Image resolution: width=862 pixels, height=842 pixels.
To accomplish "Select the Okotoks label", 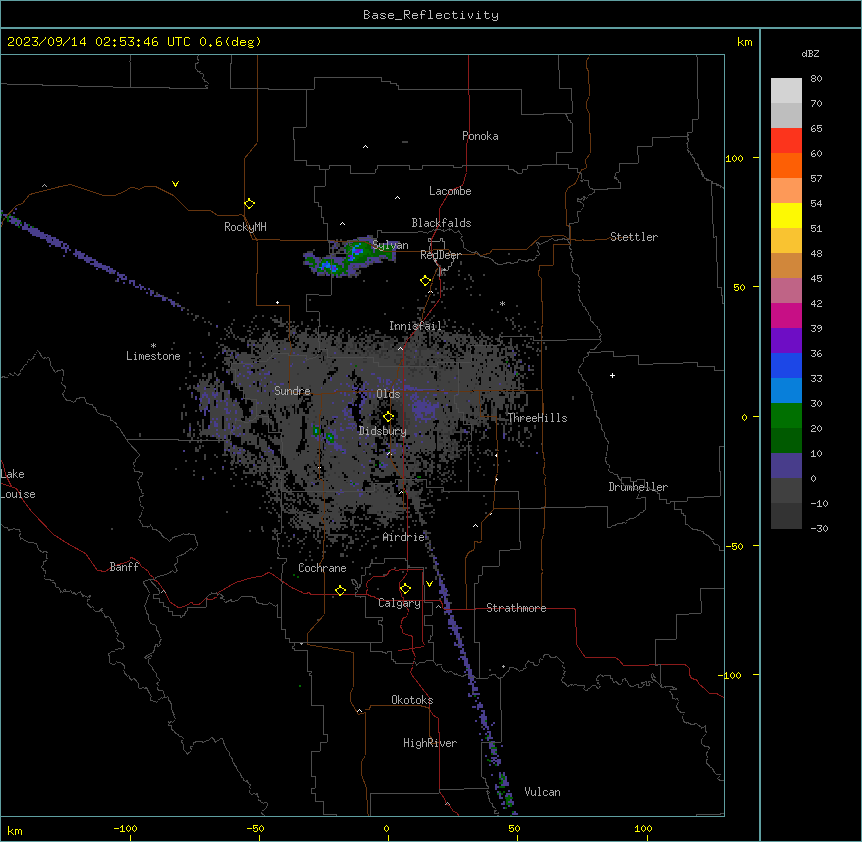I will (412, 700).
